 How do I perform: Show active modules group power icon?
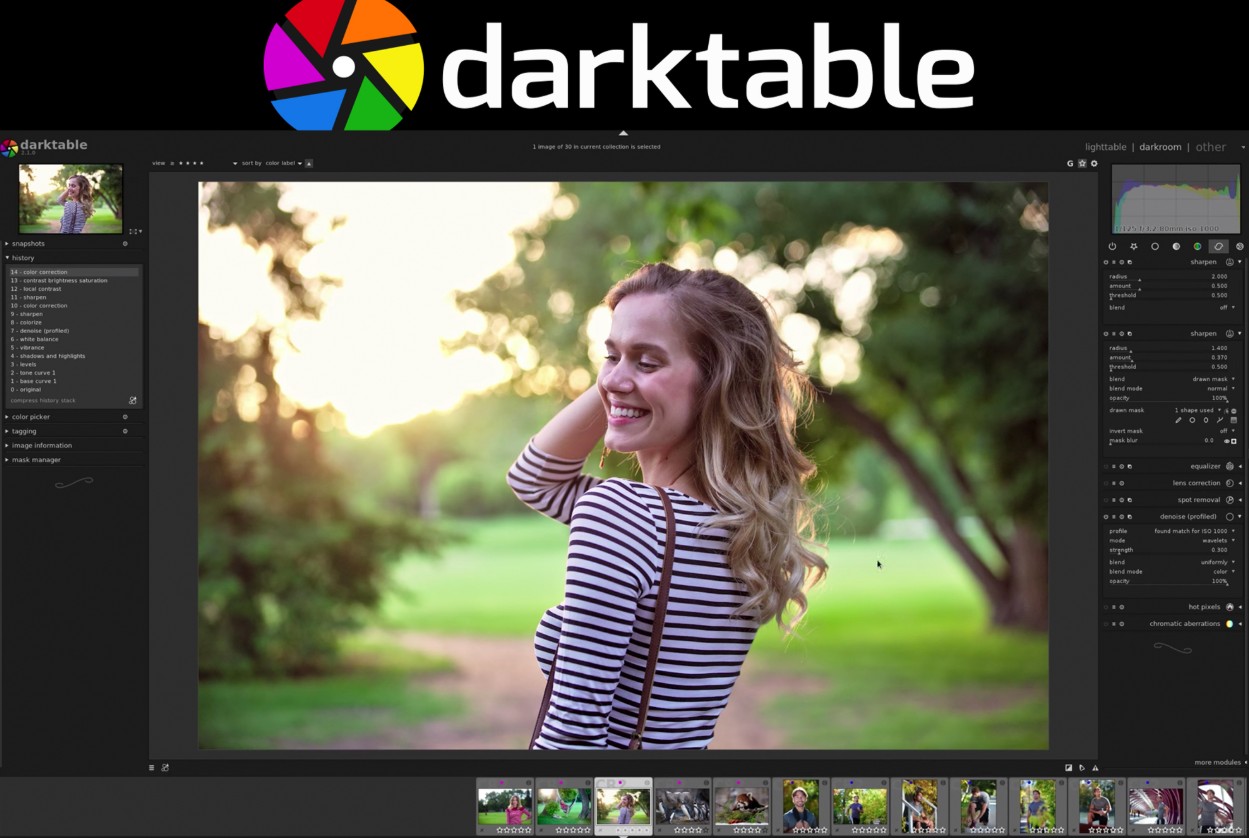(x=1112, y=246)
